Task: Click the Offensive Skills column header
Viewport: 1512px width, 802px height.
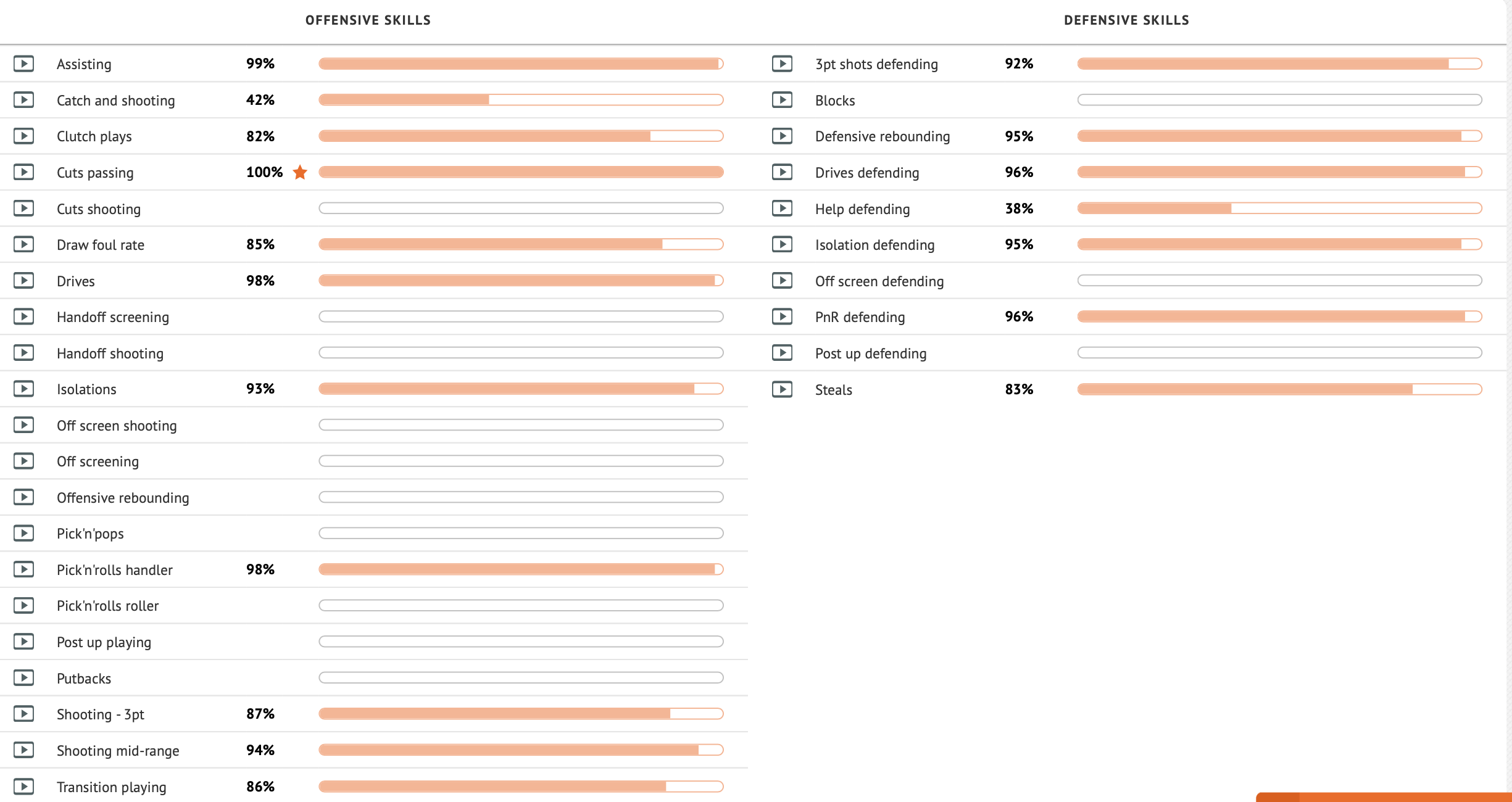Action: pyautogui.click(x=368, y=20)
